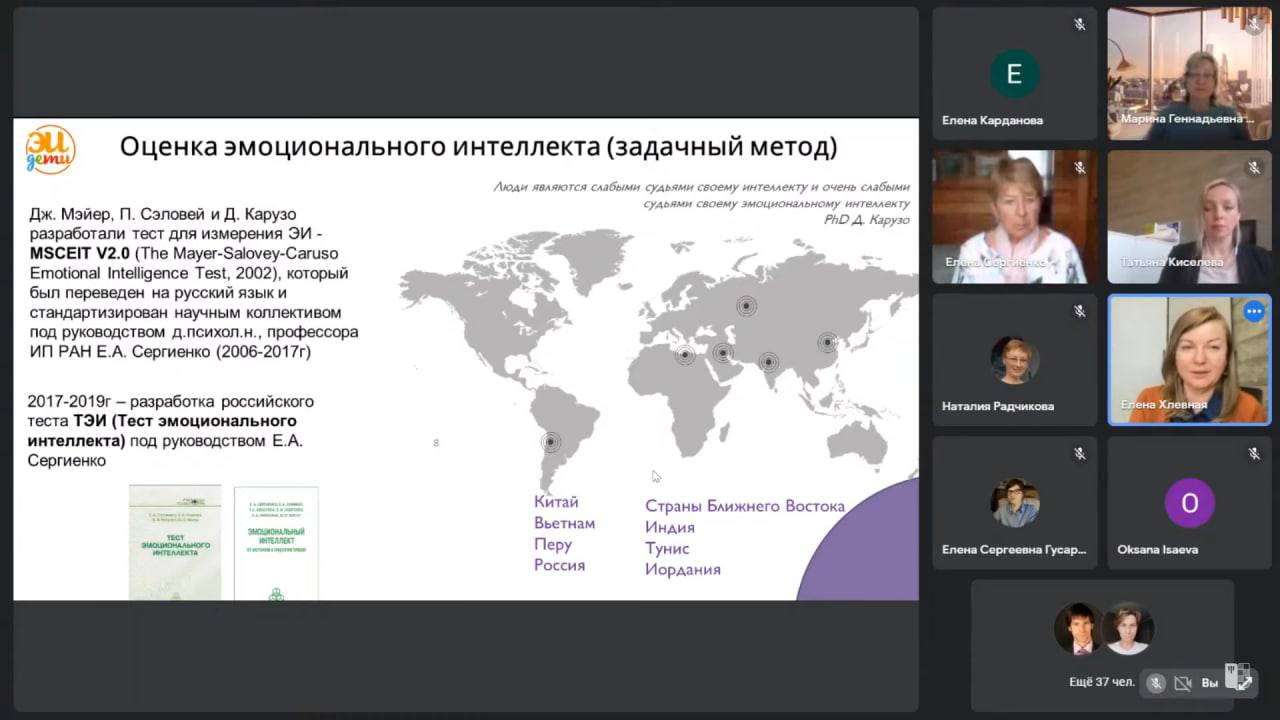Click 'Тунис' in the country list
Screen dimensions: 1280x720
667,548
